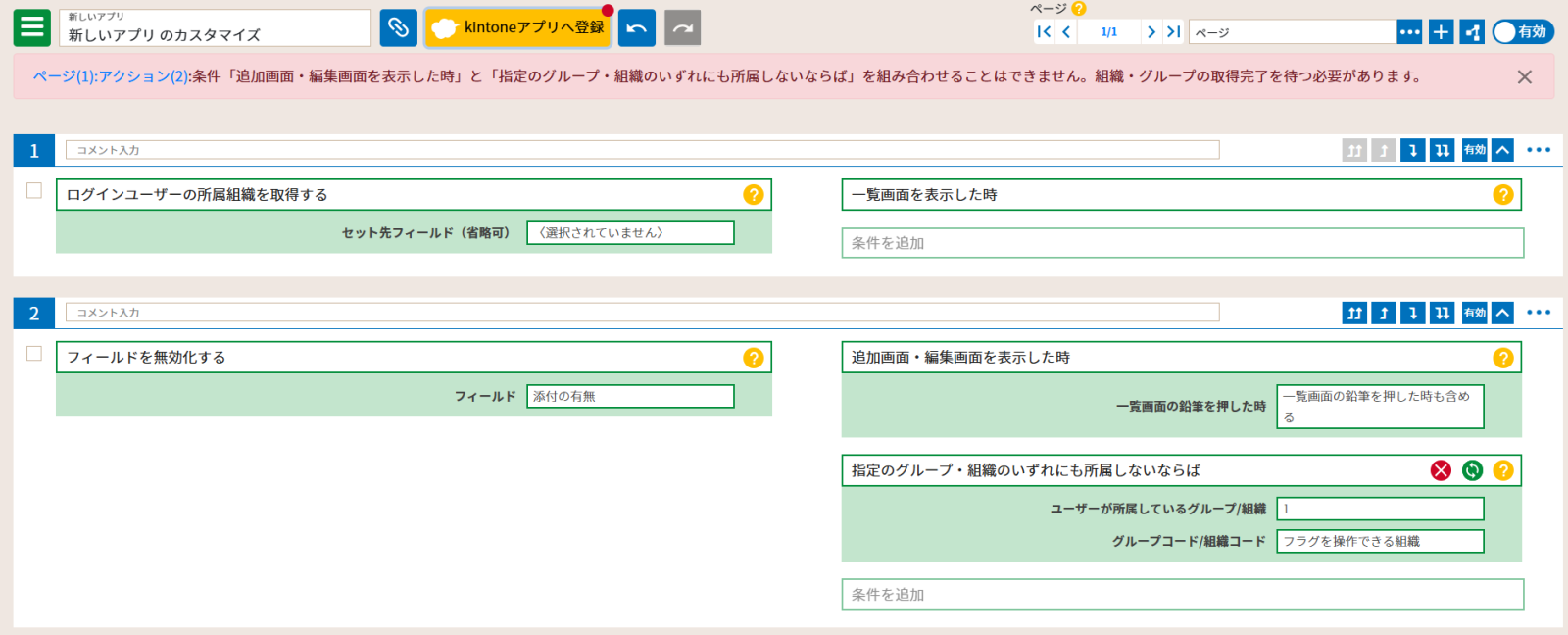1568x635 pixels.
Task: Toggle the page 有効 switch
Action: click(x=1523, y=32)
